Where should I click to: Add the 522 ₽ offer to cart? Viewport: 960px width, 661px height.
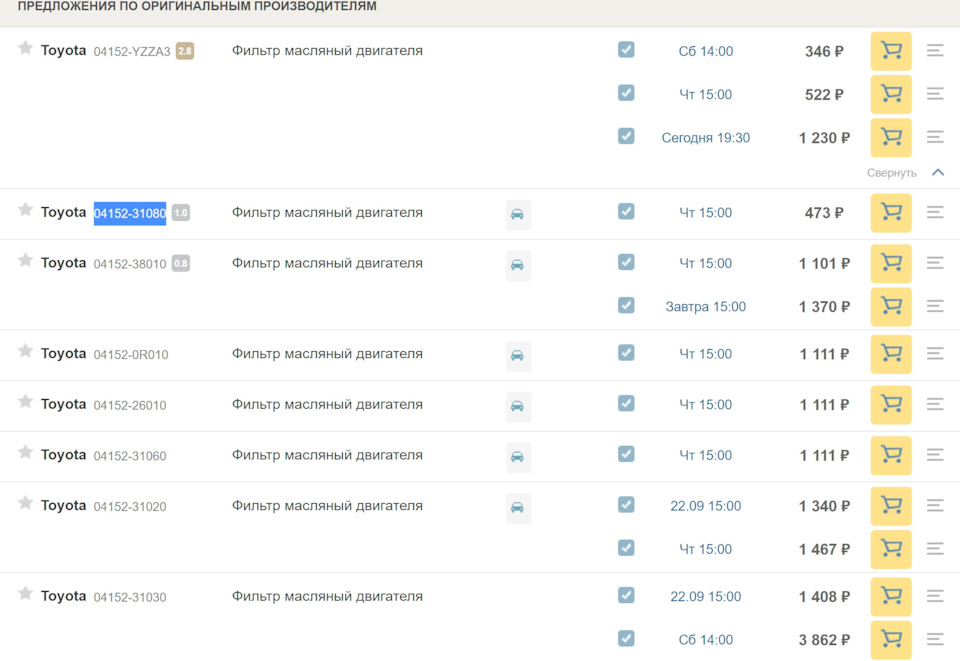tap(891, 94)
